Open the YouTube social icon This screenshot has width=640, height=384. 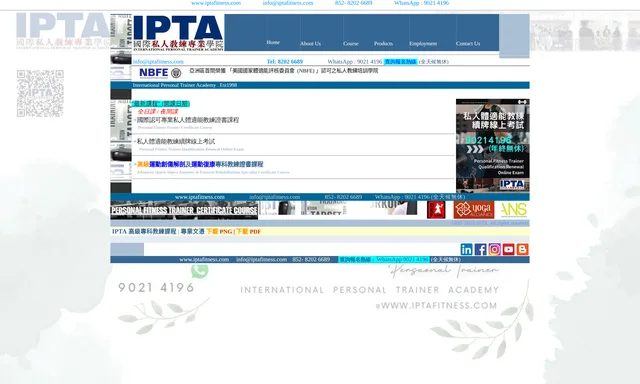(x=508, y=249)
